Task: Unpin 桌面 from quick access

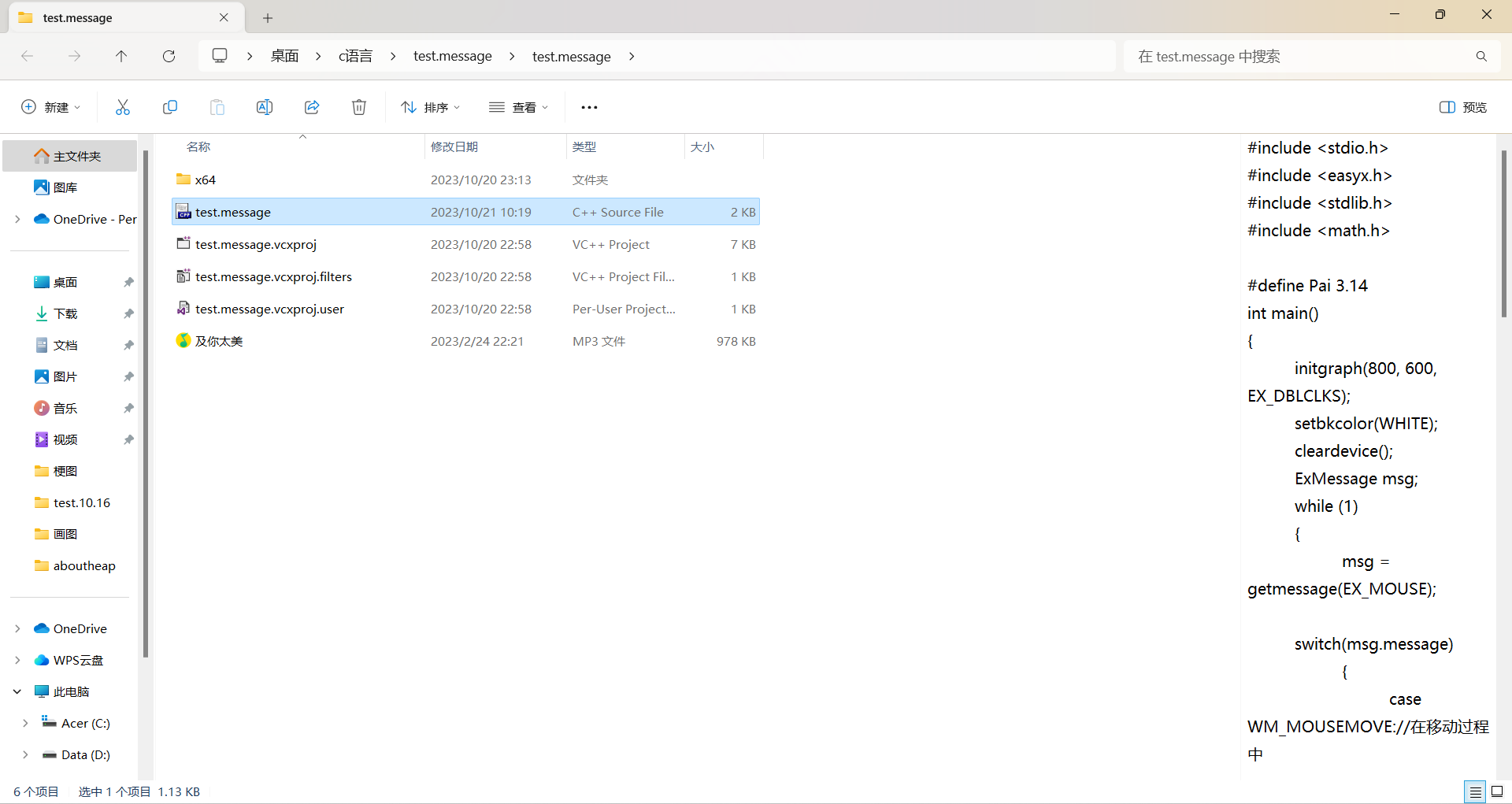Action: tap(128, 282)
